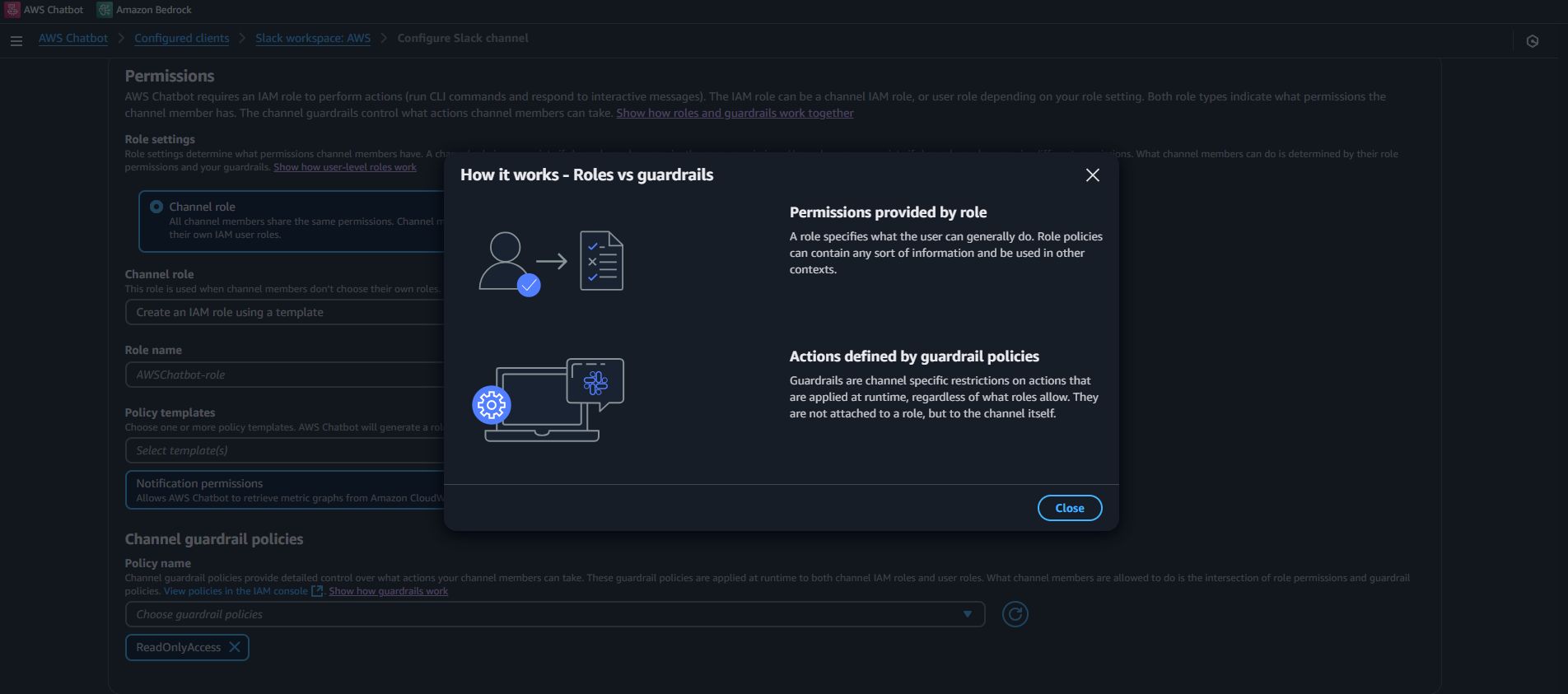1568x694 pixels.
Task: Open Show how roles and guardrails work together link
Action: point(735,113)
